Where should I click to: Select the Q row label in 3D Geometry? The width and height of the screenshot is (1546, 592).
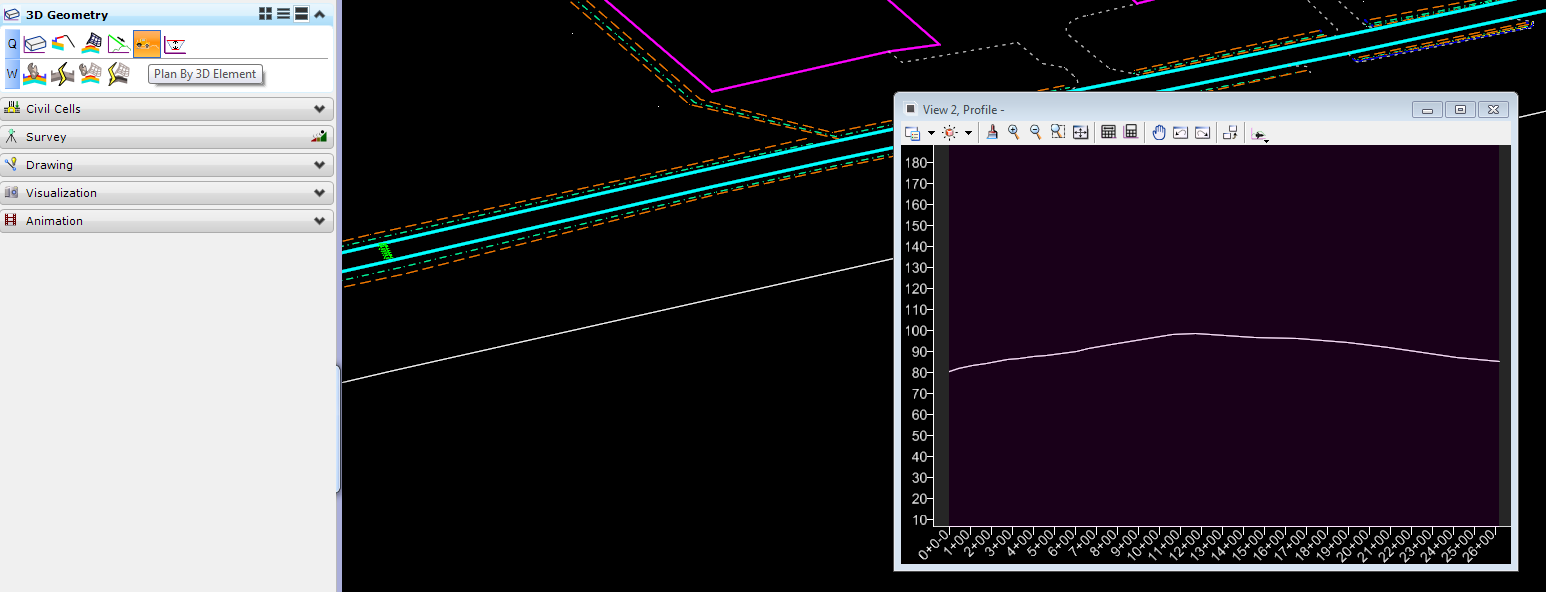coord(12,44)
